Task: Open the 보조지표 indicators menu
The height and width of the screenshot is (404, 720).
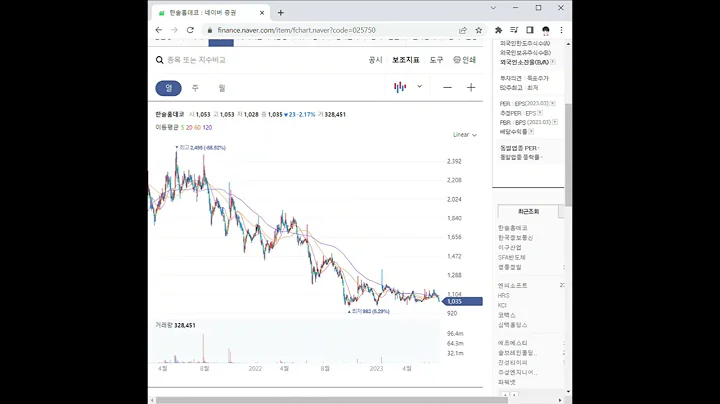Action: (405, 60)
